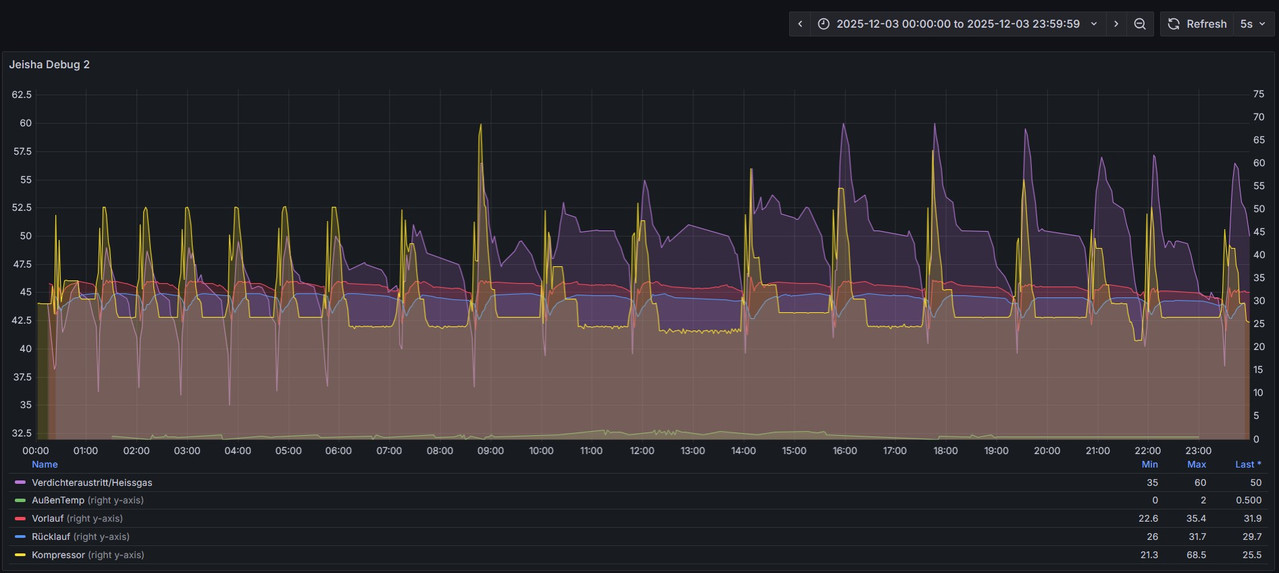Open color picker for Vorlauf red swatch
The image size is (1279, 573).
[x=20, y=519]
